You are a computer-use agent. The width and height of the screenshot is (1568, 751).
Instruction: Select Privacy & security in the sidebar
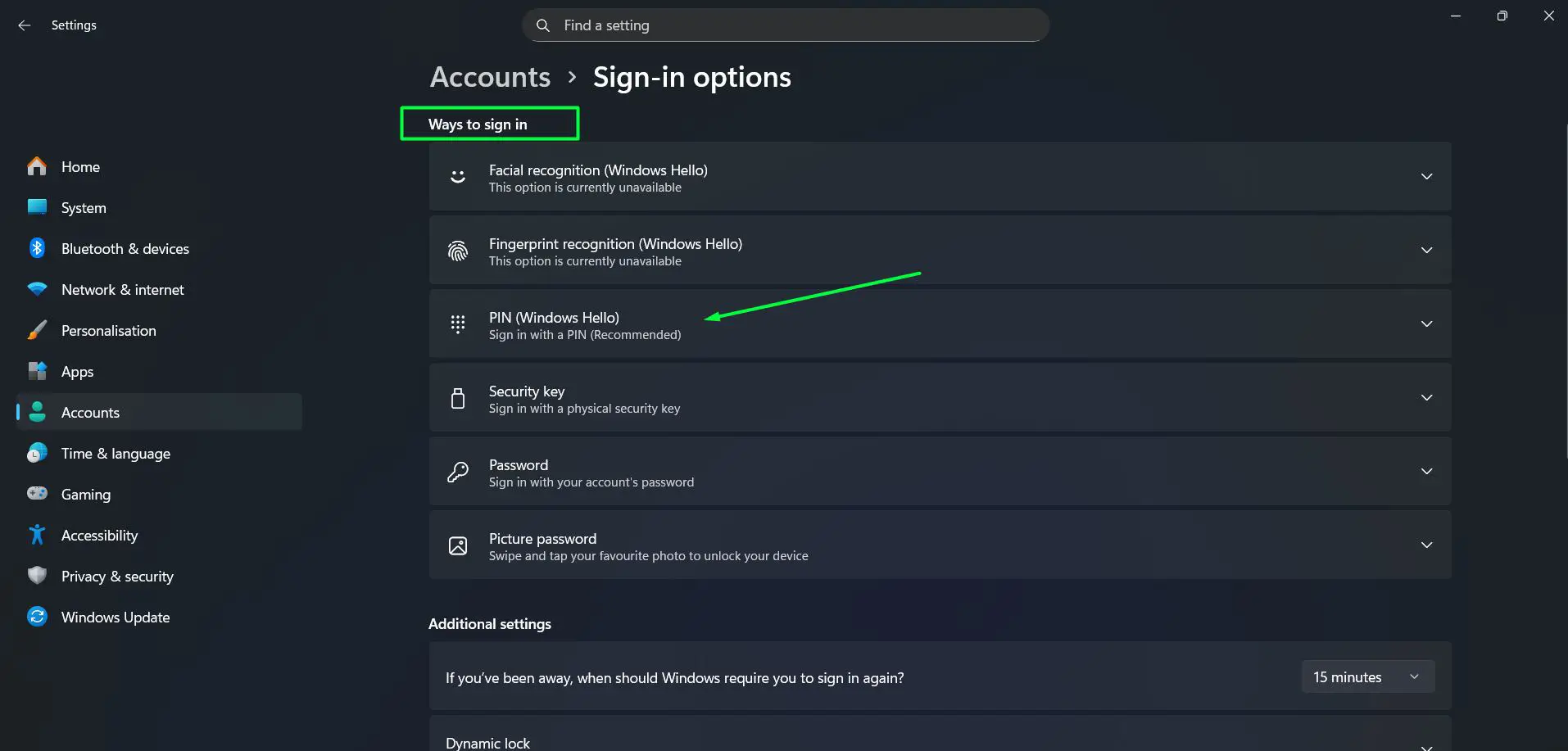[x=117, y=576]
